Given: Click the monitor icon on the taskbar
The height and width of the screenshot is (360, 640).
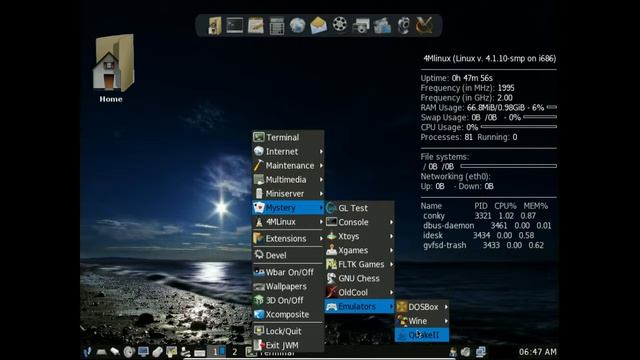Looking at the screenshot, I should point(143,351).
